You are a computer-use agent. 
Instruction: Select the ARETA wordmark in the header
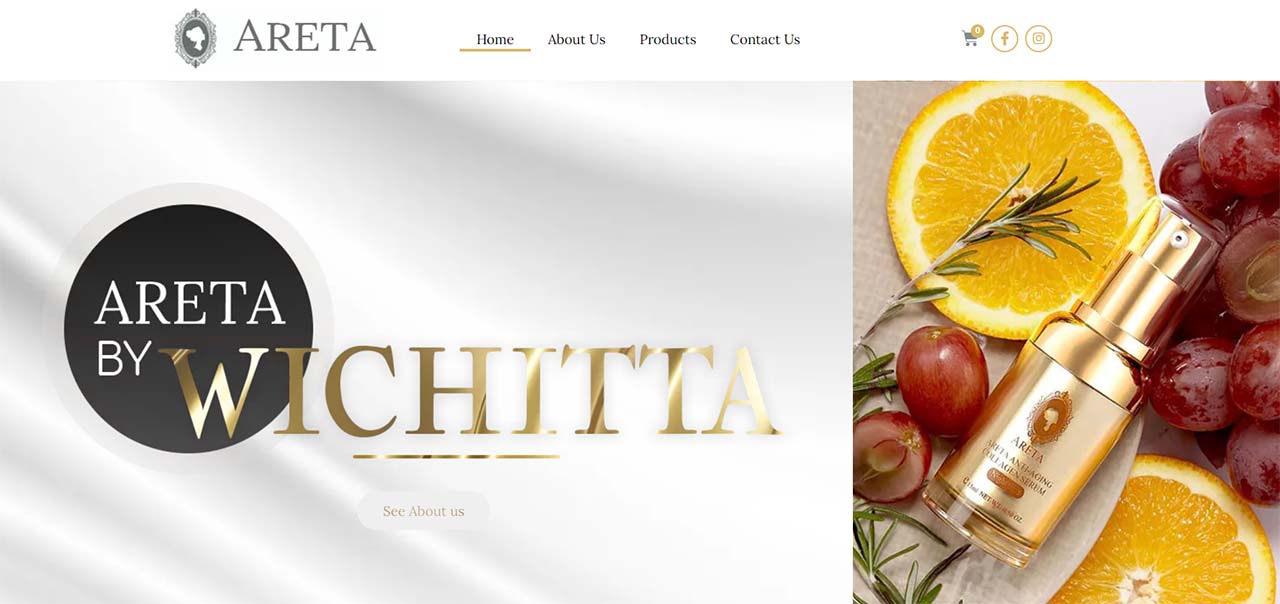tap(304, 37)
